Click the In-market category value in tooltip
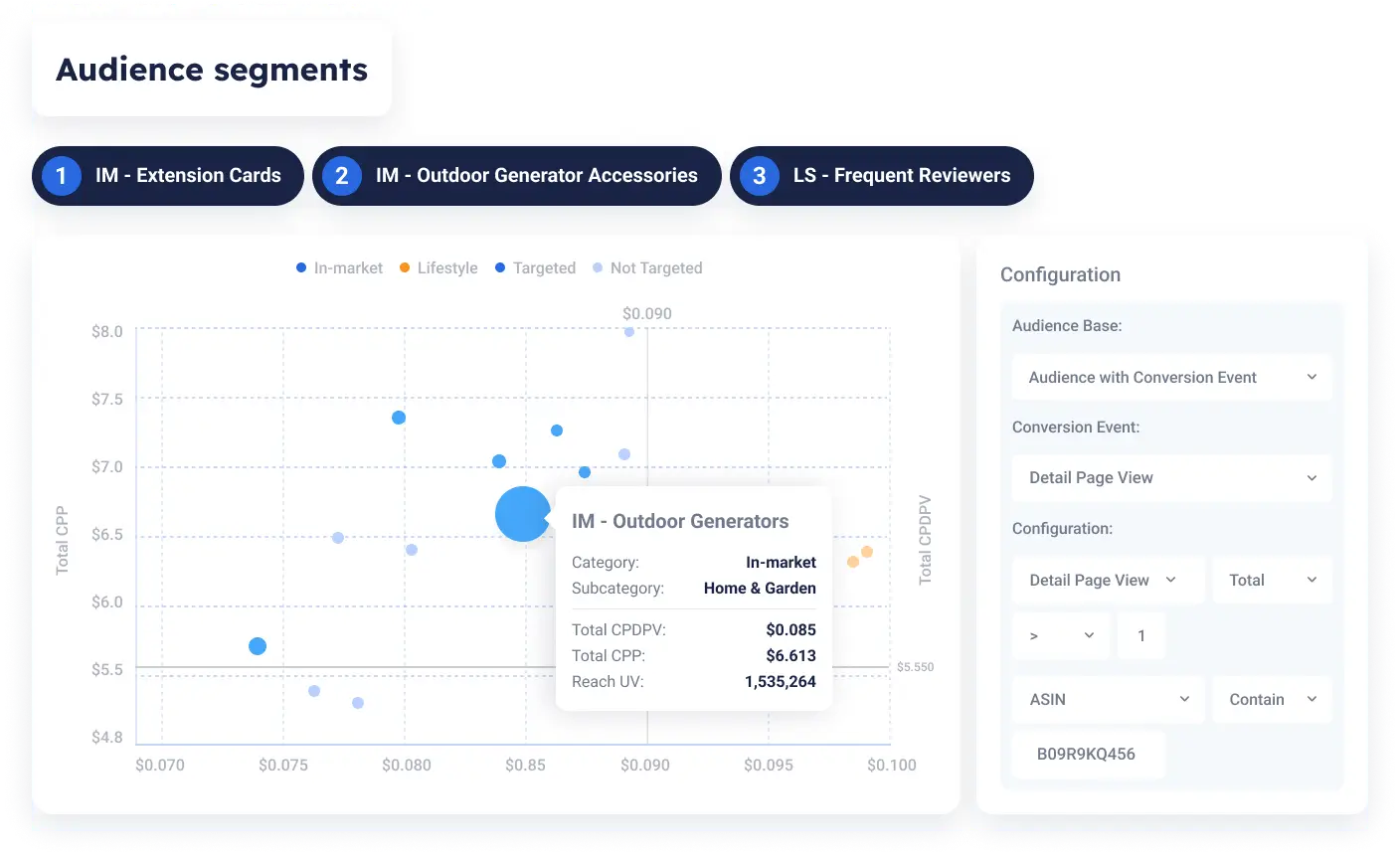Image resolution: width=1400 pixels, height=858 pixels. (781, 563)
